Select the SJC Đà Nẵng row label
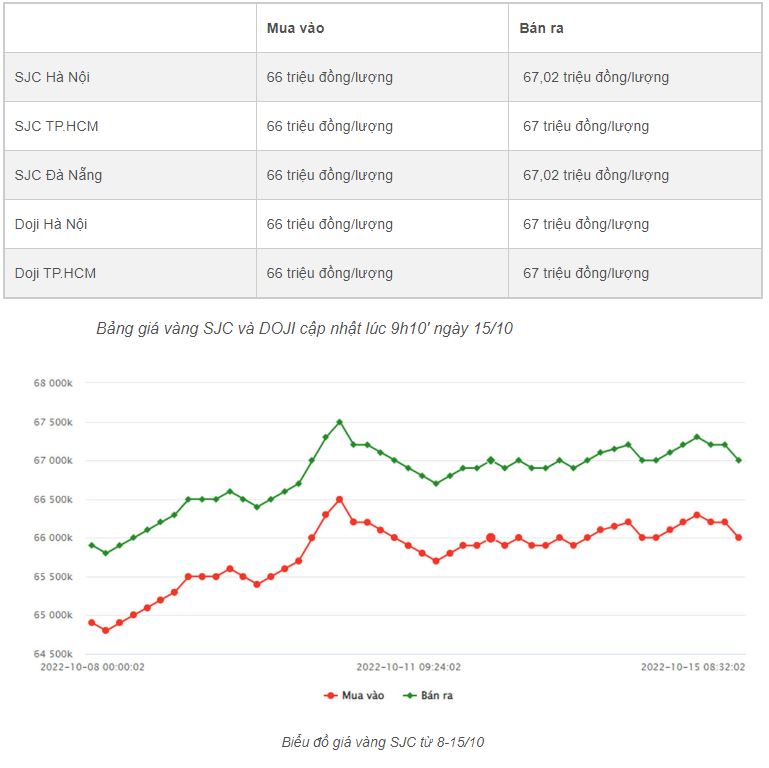The height and width of the screenshot is (768, 769). 58,175
